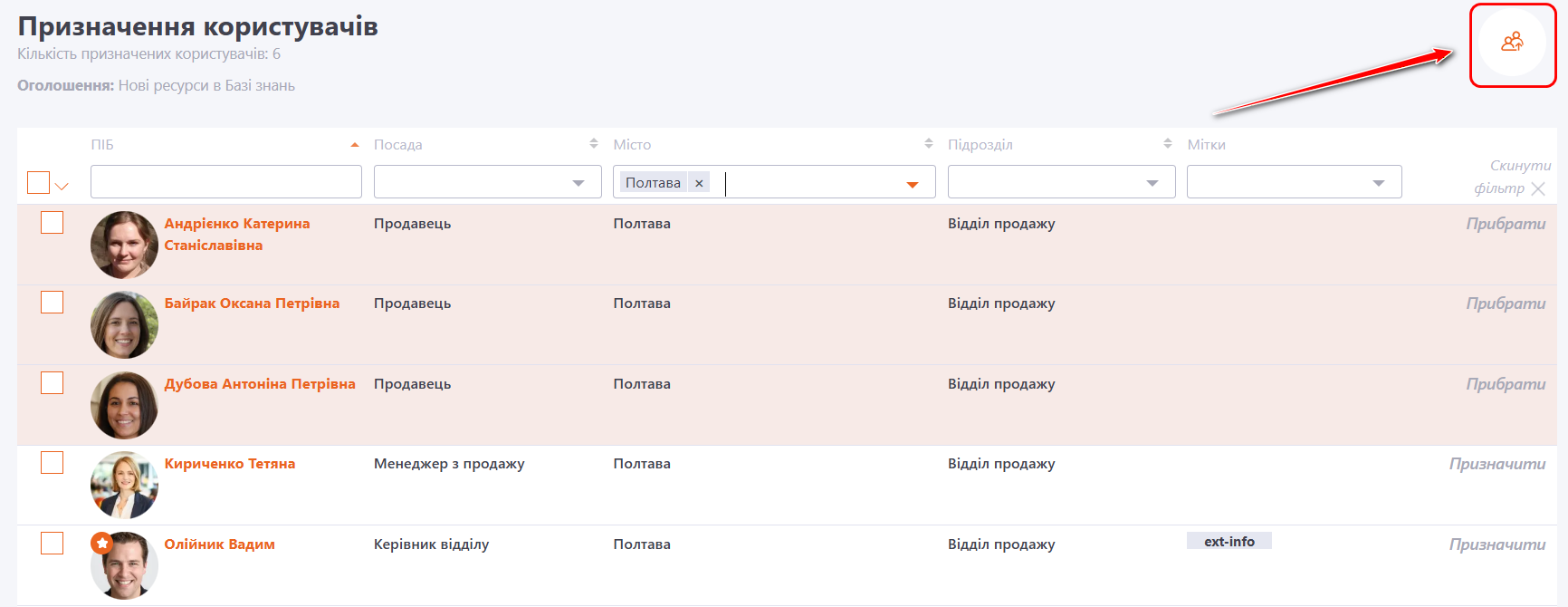The height and width of the screenshot is (607, 1568).
Task: Sort the Підрозділ column
Action: (x=1168, y=144)
